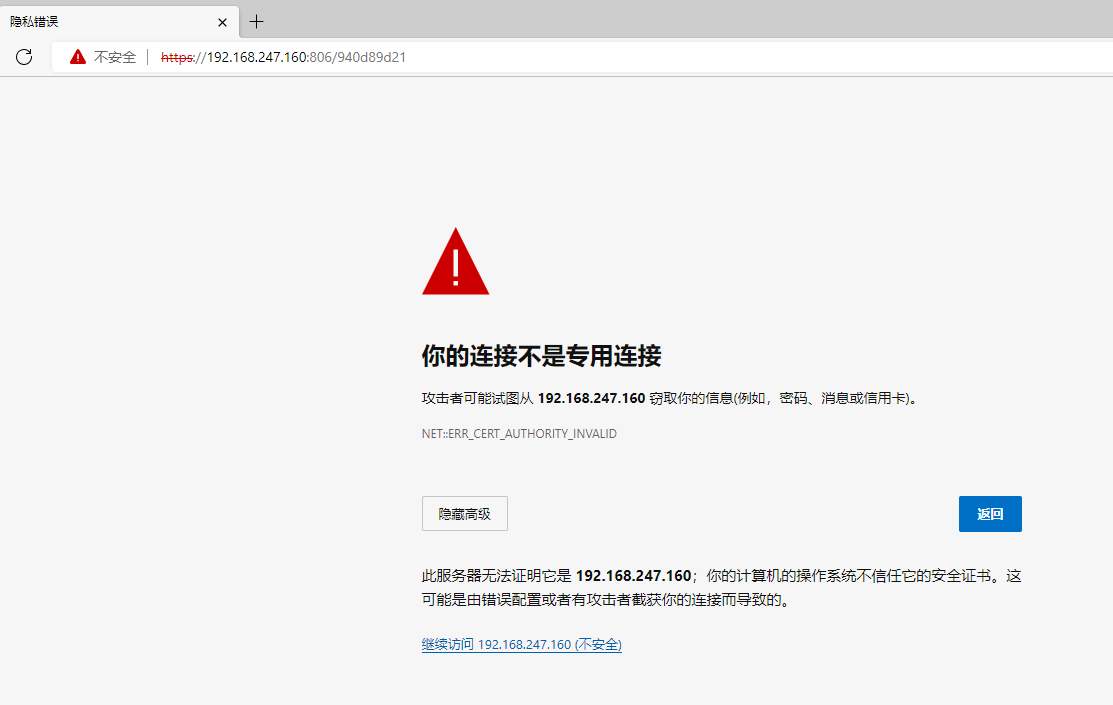Click the address bar to edit URL

pyautogui.click(x=500, y=57)
